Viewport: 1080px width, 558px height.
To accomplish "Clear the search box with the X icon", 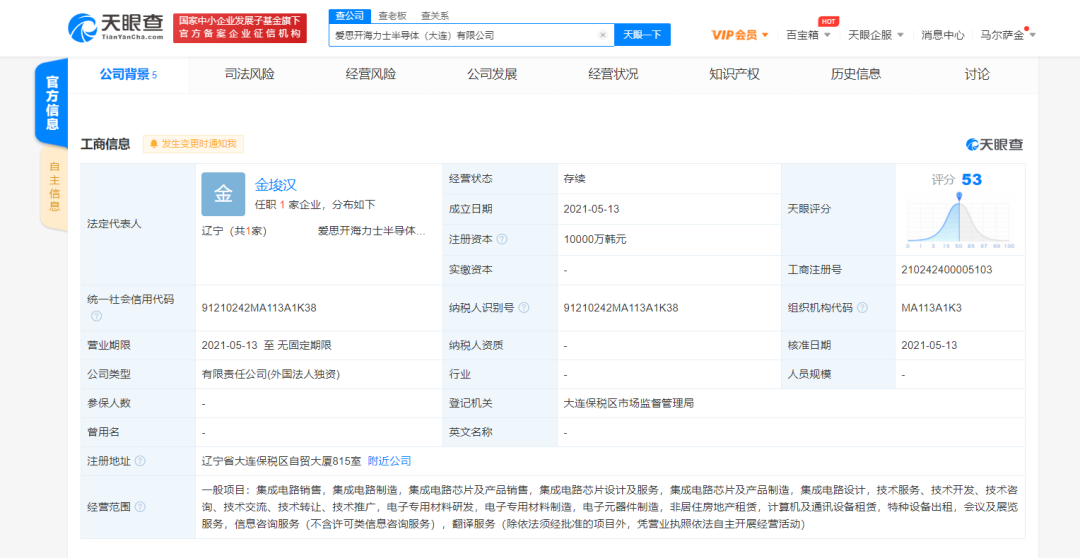I will [x=603, y=35].
